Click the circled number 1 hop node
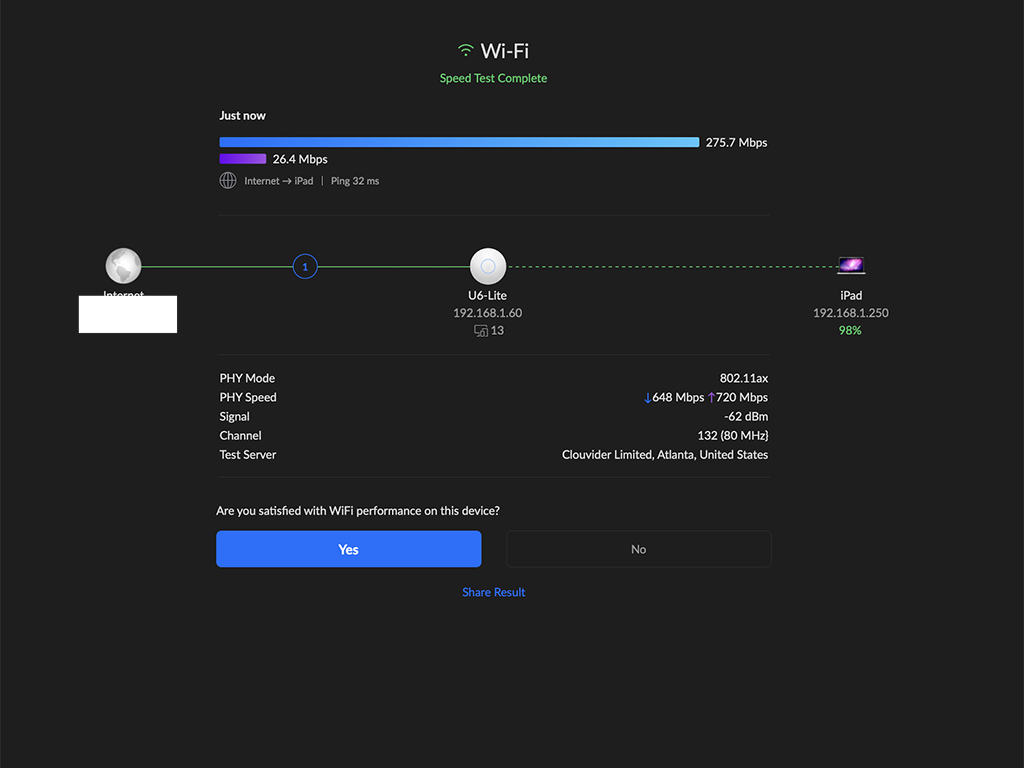The image size is (1024, 768). click(x=305, y=267)
